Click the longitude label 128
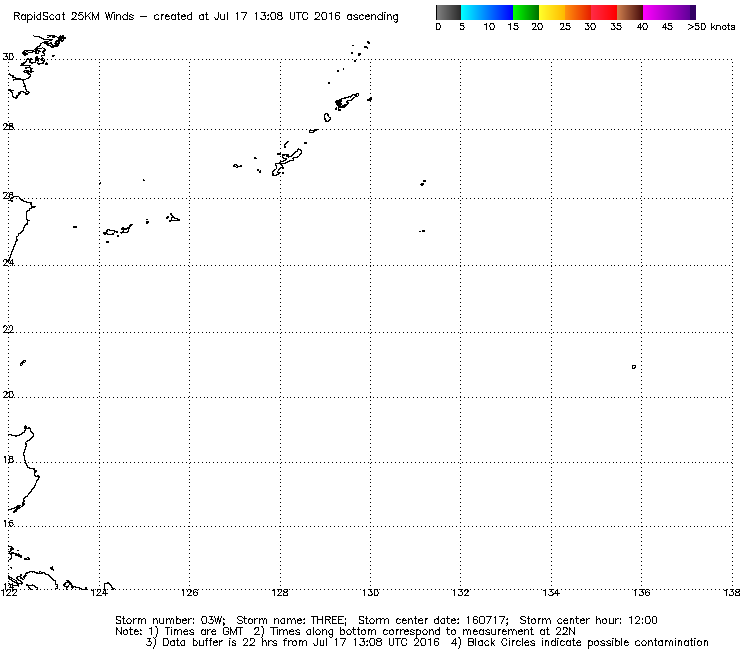 pyautogui.click(x=280, y=592)
